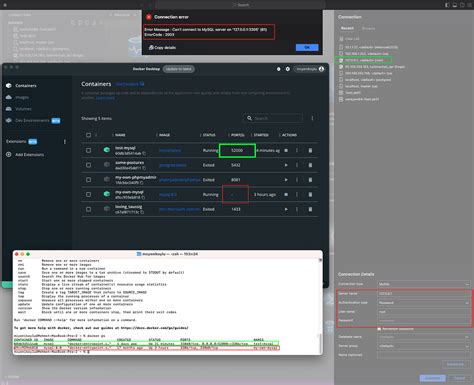The height and width of the screenshot is (385, 474).
Task: Click Copy details in the error dialog
Action: point(162,48)
